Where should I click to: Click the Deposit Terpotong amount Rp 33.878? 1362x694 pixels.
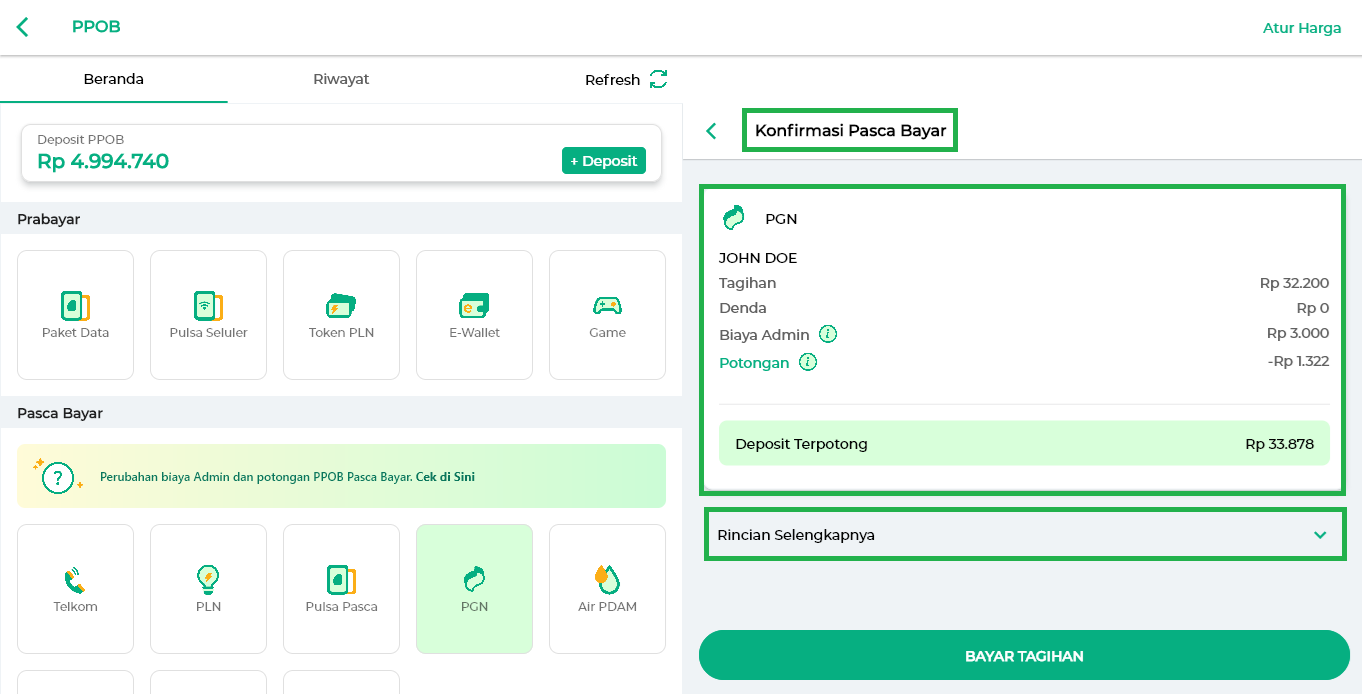point(1280,444)
